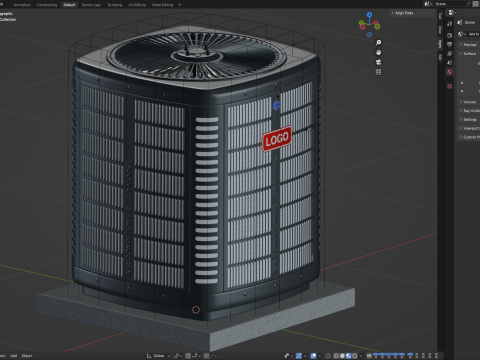480x360 pixels.
Task: Expand the Align Tools panel
Action: pos(404,13)
